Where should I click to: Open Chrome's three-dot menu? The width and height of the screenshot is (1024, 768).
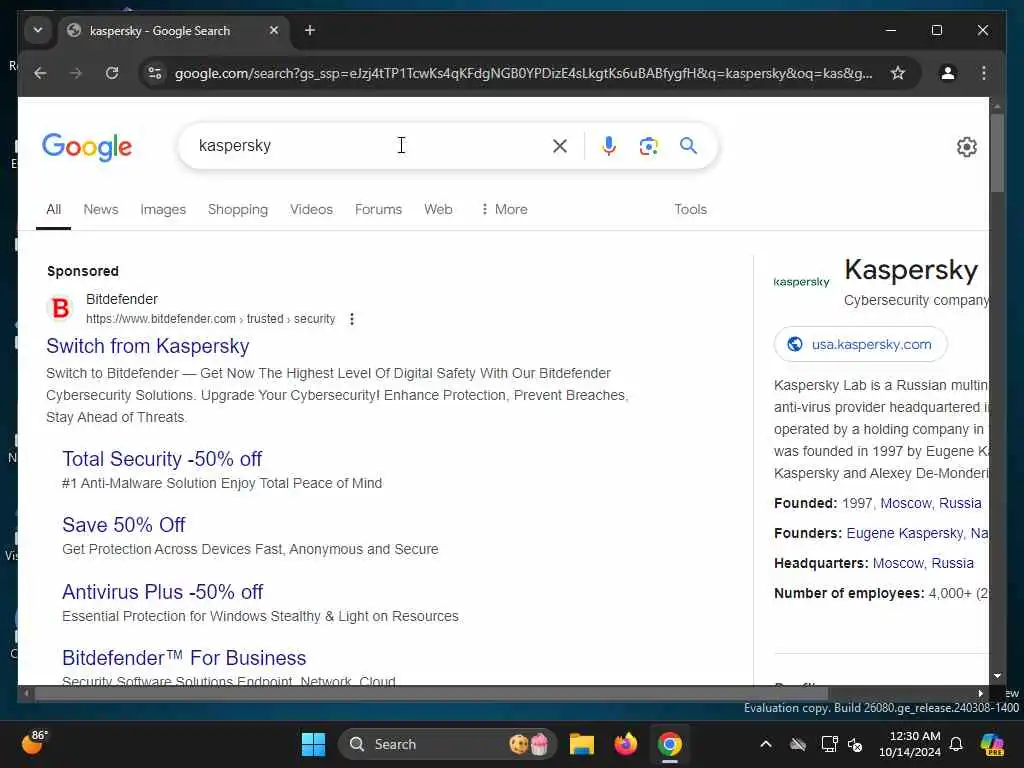984,73
